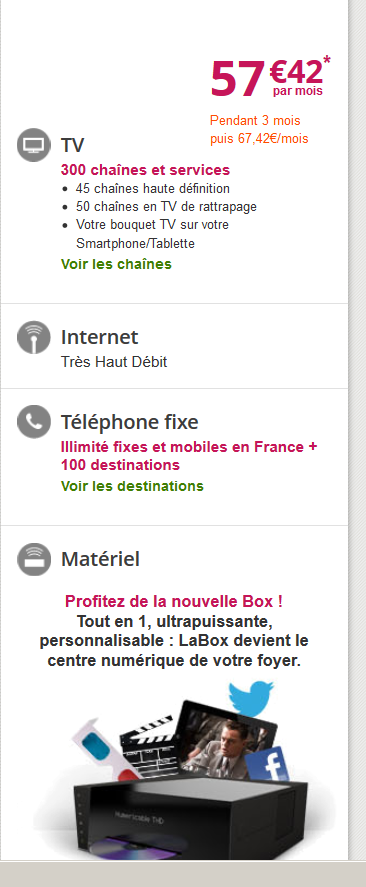Click the Internet section heading
Screen dimensions: 366x887
(x=100, y=337)
